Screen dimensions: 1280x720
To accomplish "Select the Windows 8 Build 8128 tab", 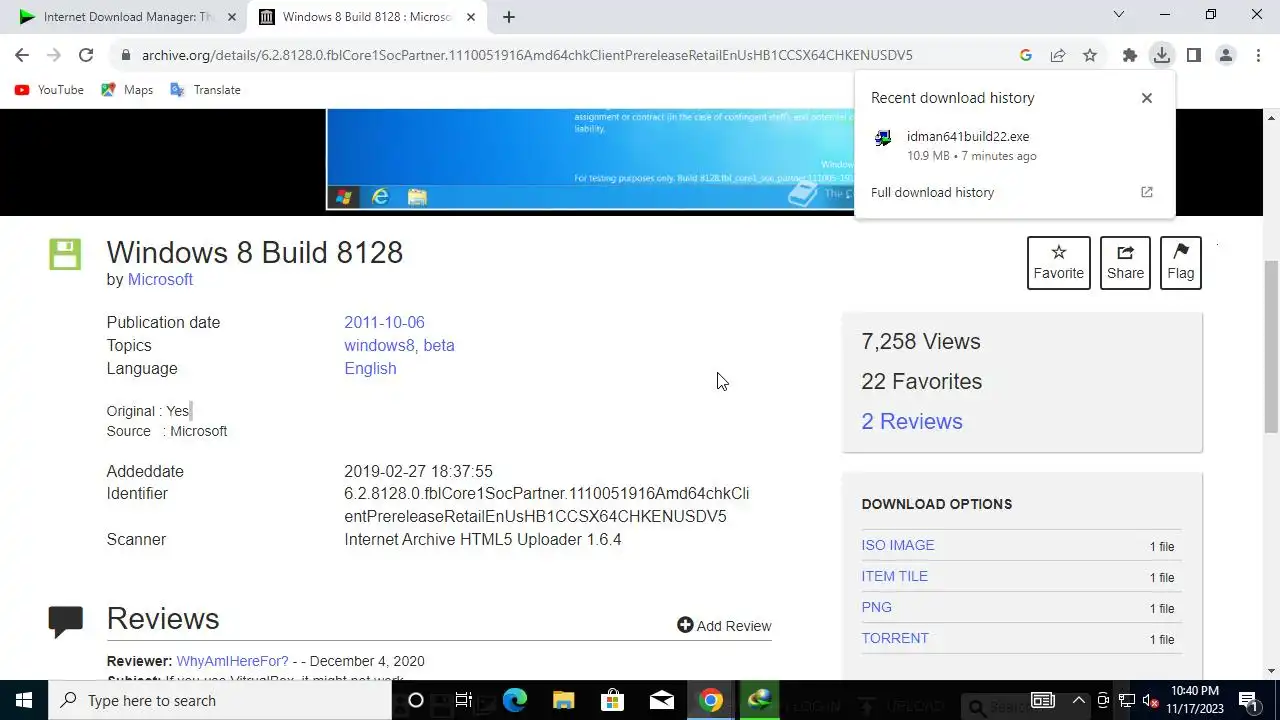I will (365, 17).
